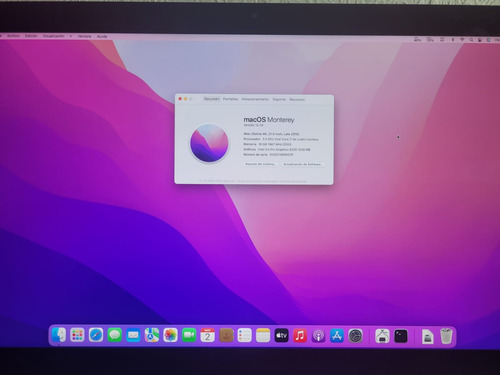Open the System Information icon in the Dock
The width and height of the screenshot is (500, 375).
click(x=382, y=336)
